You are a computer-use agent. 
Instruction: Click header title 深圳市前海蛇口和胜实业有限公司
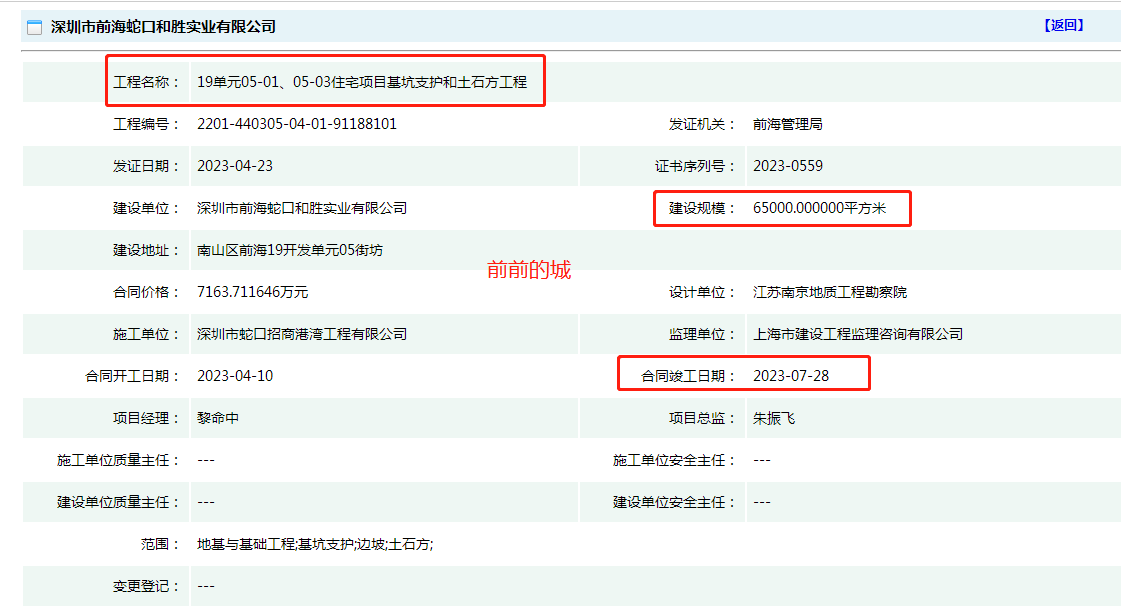point(163,27)
